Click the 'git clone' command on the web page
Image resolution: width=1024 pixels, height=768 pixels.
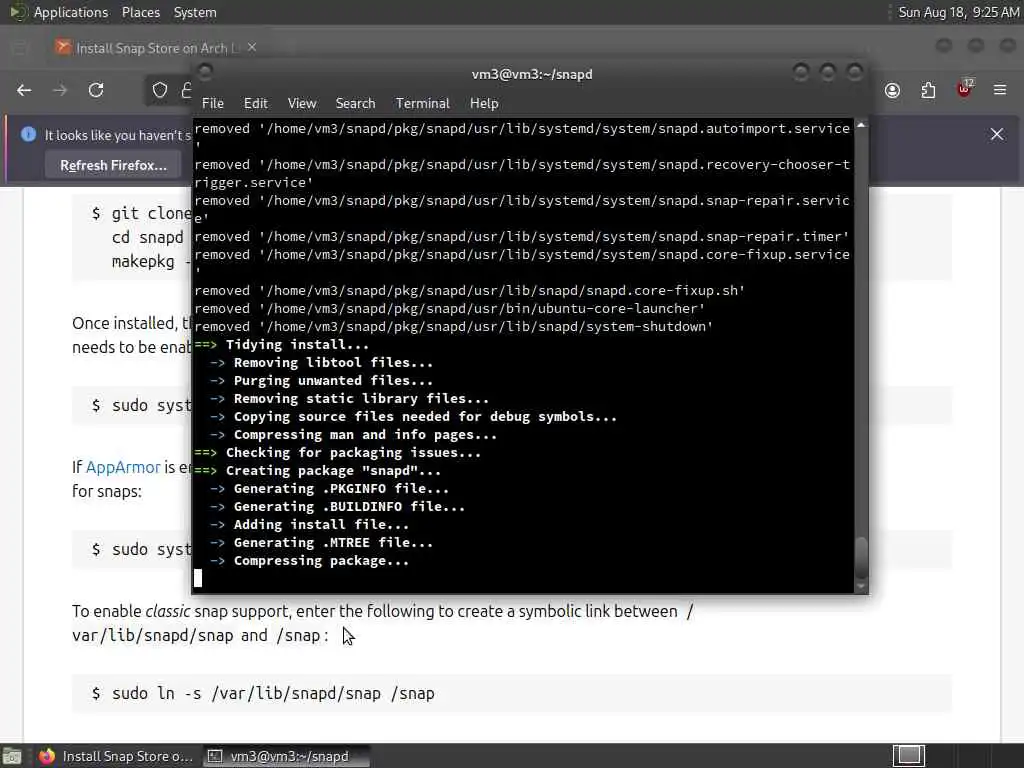click(x=152, y=214)
